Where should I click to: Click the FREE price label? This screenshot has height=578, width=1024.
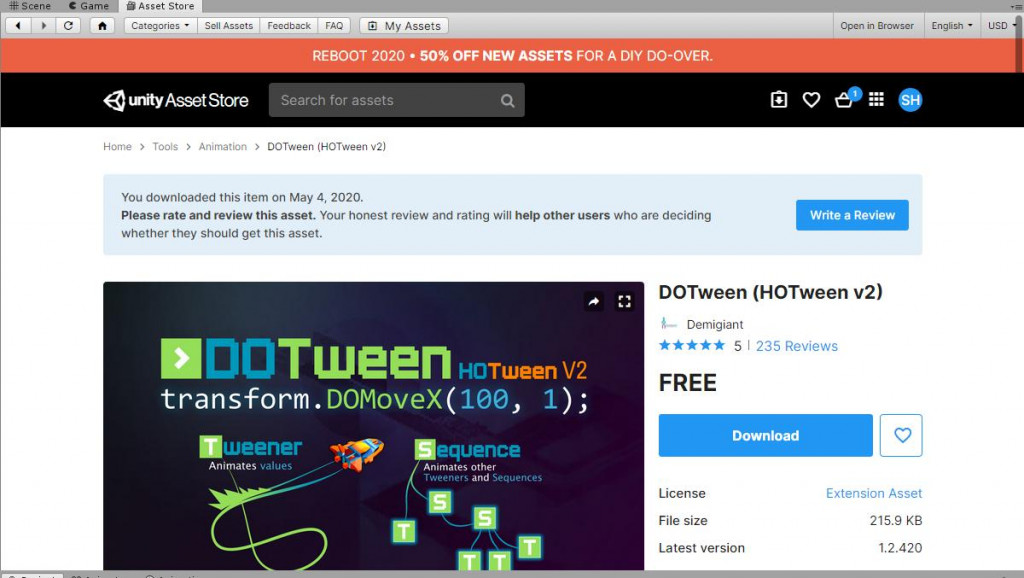[687, 383]
